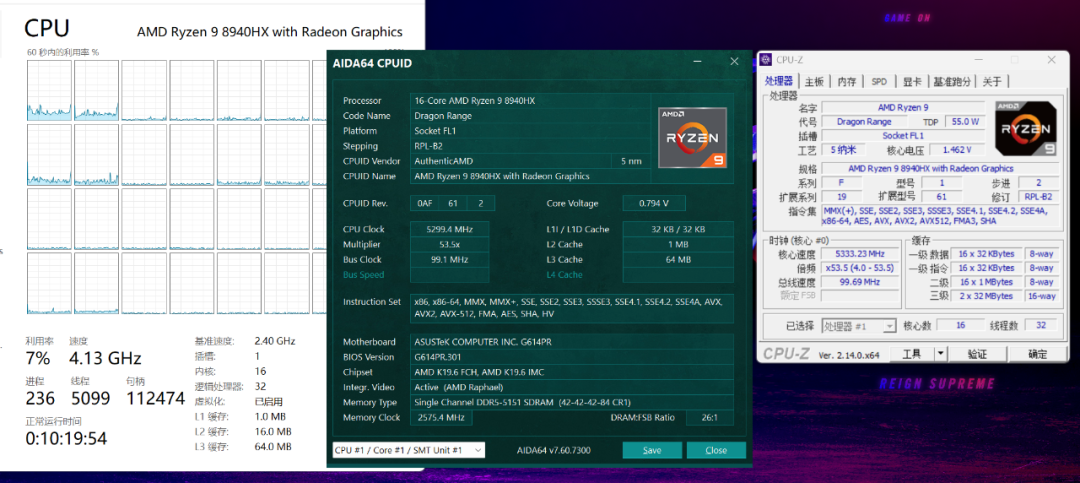The image size is (1080, 483).
Task: Click the Ryzen 9 logo in CPU-Z
Action: pyautogui.click(x=1026, y=129)
